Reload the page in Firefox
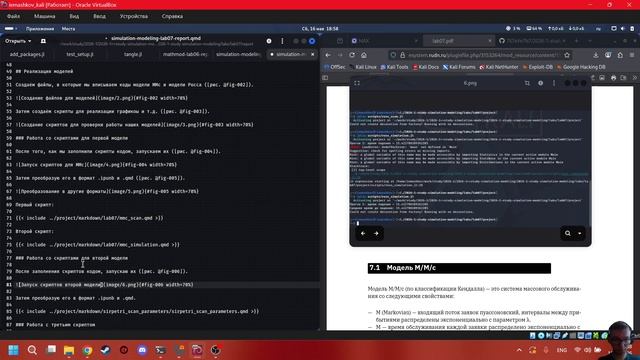Screen dimensions: 640x360 tap(352, 55)
